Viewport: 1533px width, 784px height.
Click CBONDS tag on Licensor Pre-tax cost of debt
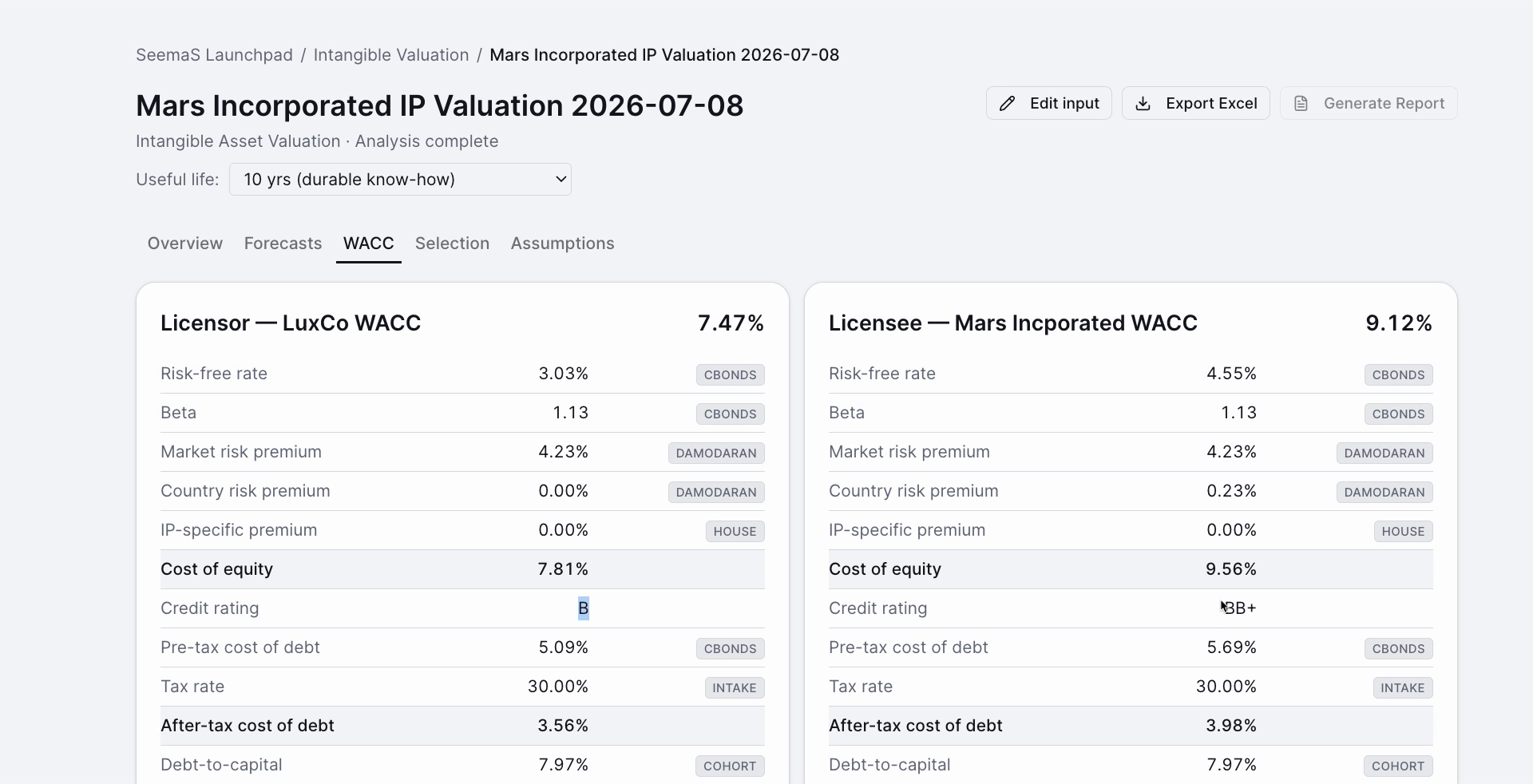coord(730,649)
